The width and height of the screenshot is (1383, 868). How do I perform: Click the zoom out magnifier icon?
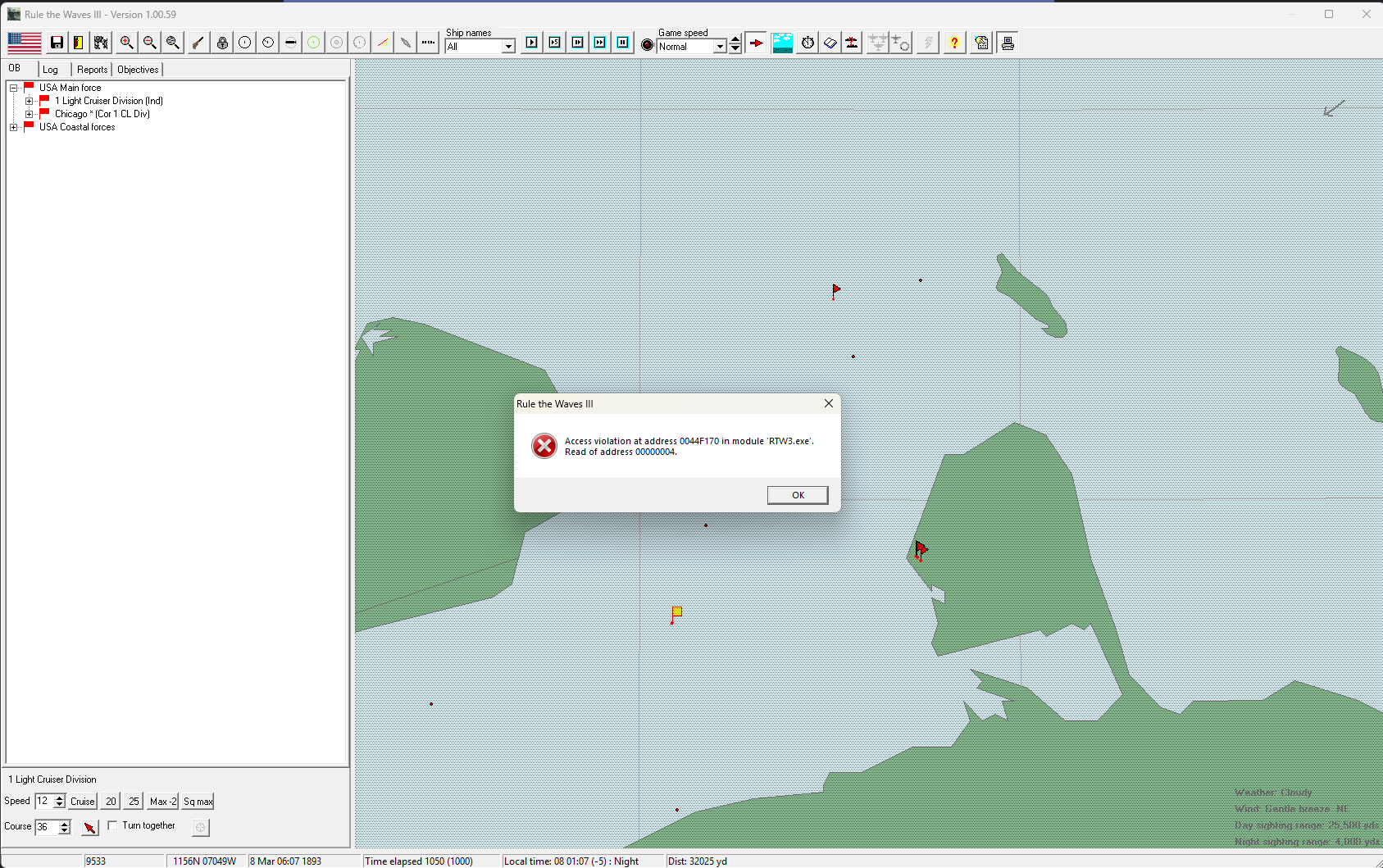pyautogui.click(x=149, y=43)
